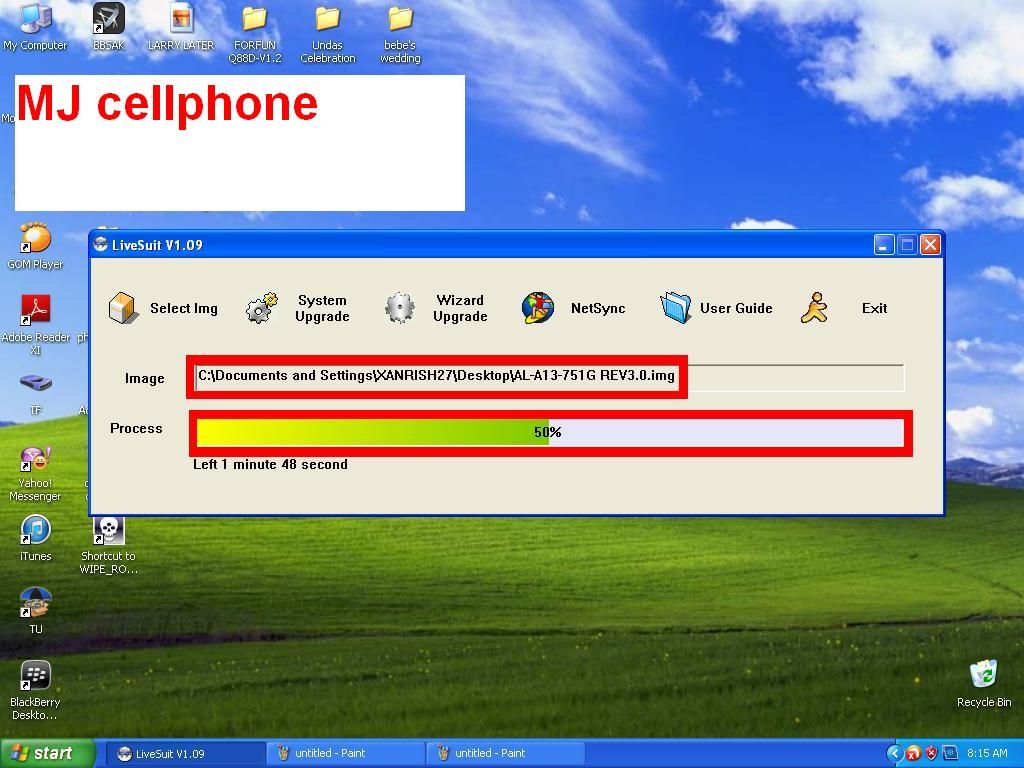
Task: Start System Upgrade via gear icon
Action: (x=262, y=308)
